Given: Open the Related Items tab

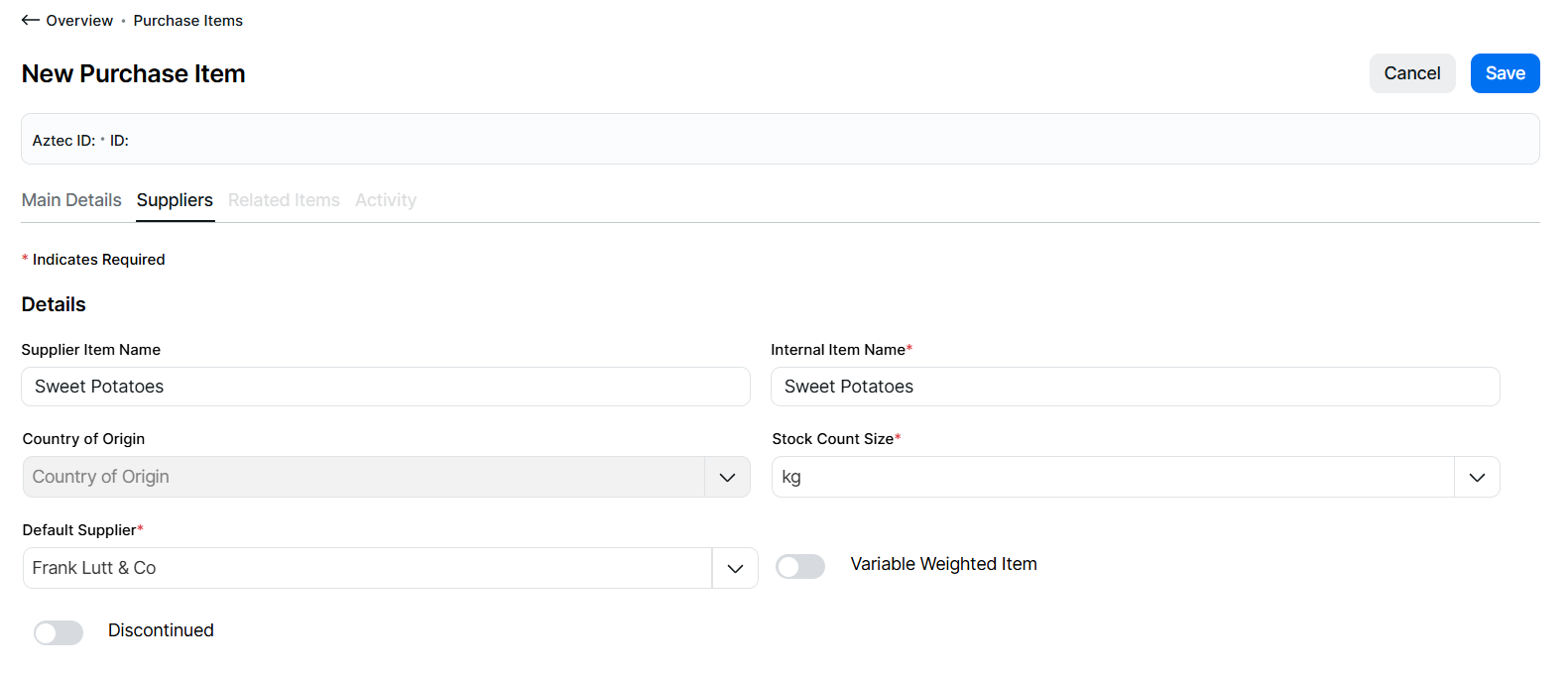Looking at the screenshot, I should (x=284, y=200).
